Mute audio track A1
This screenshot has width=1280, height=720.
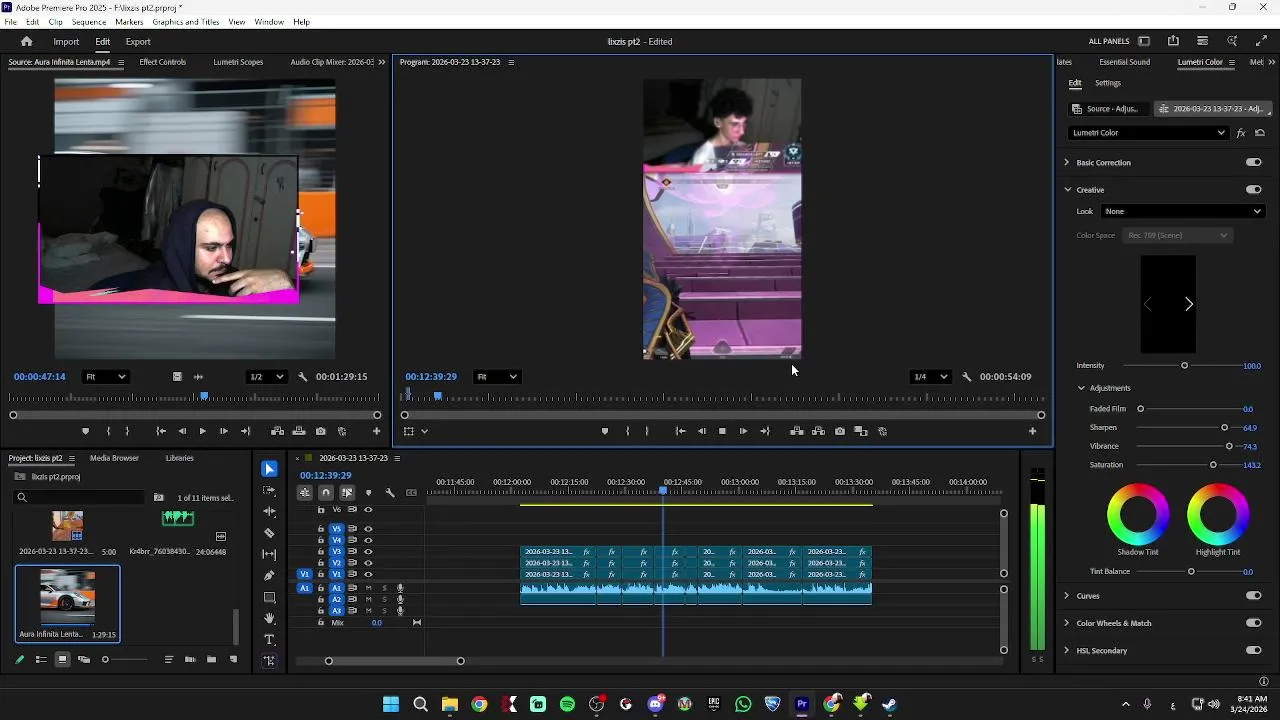(x=368, y=588)
